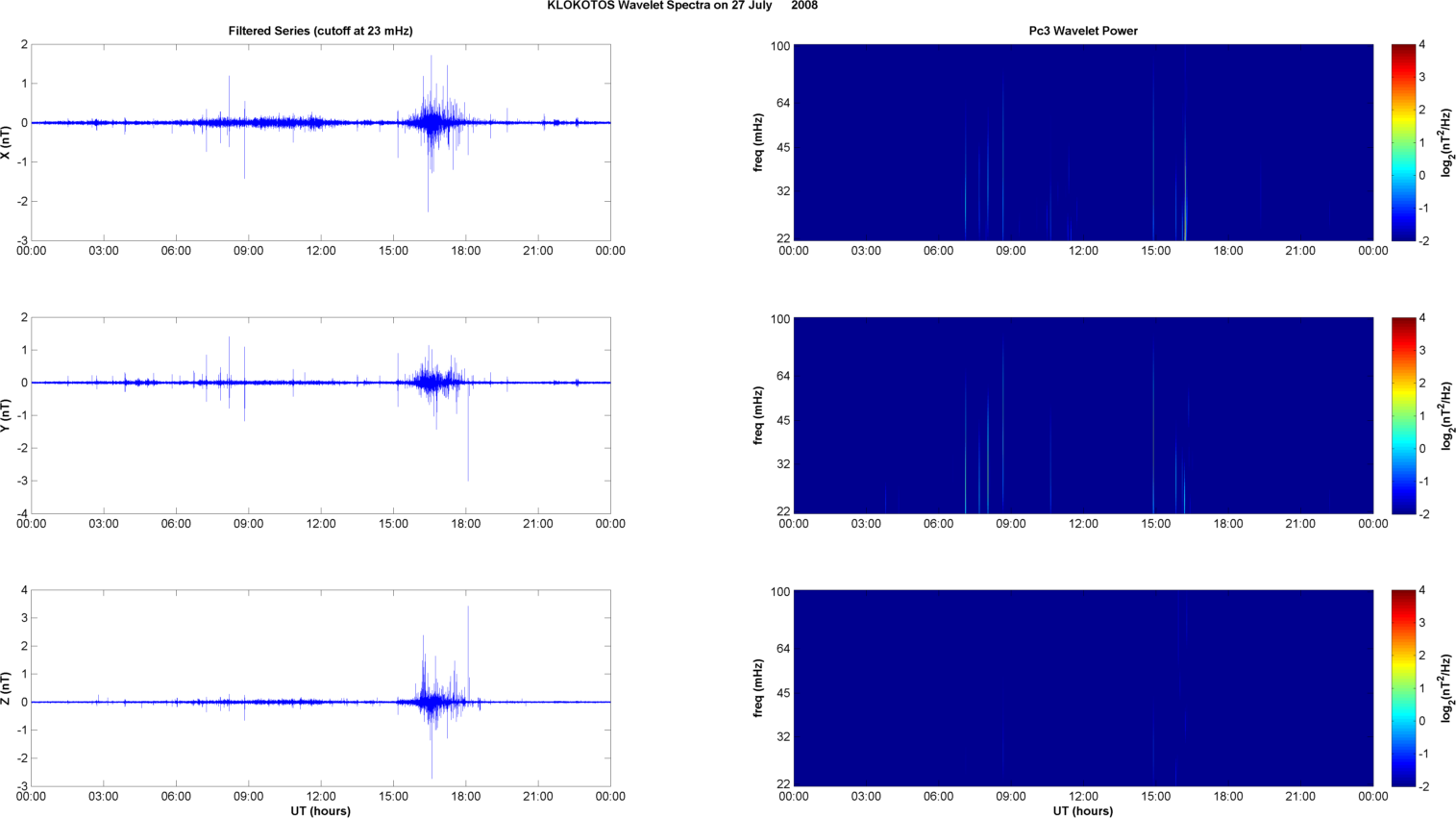
Task: Click the top Pc3 wavelet spectrogram
Action: (1082, 142)
